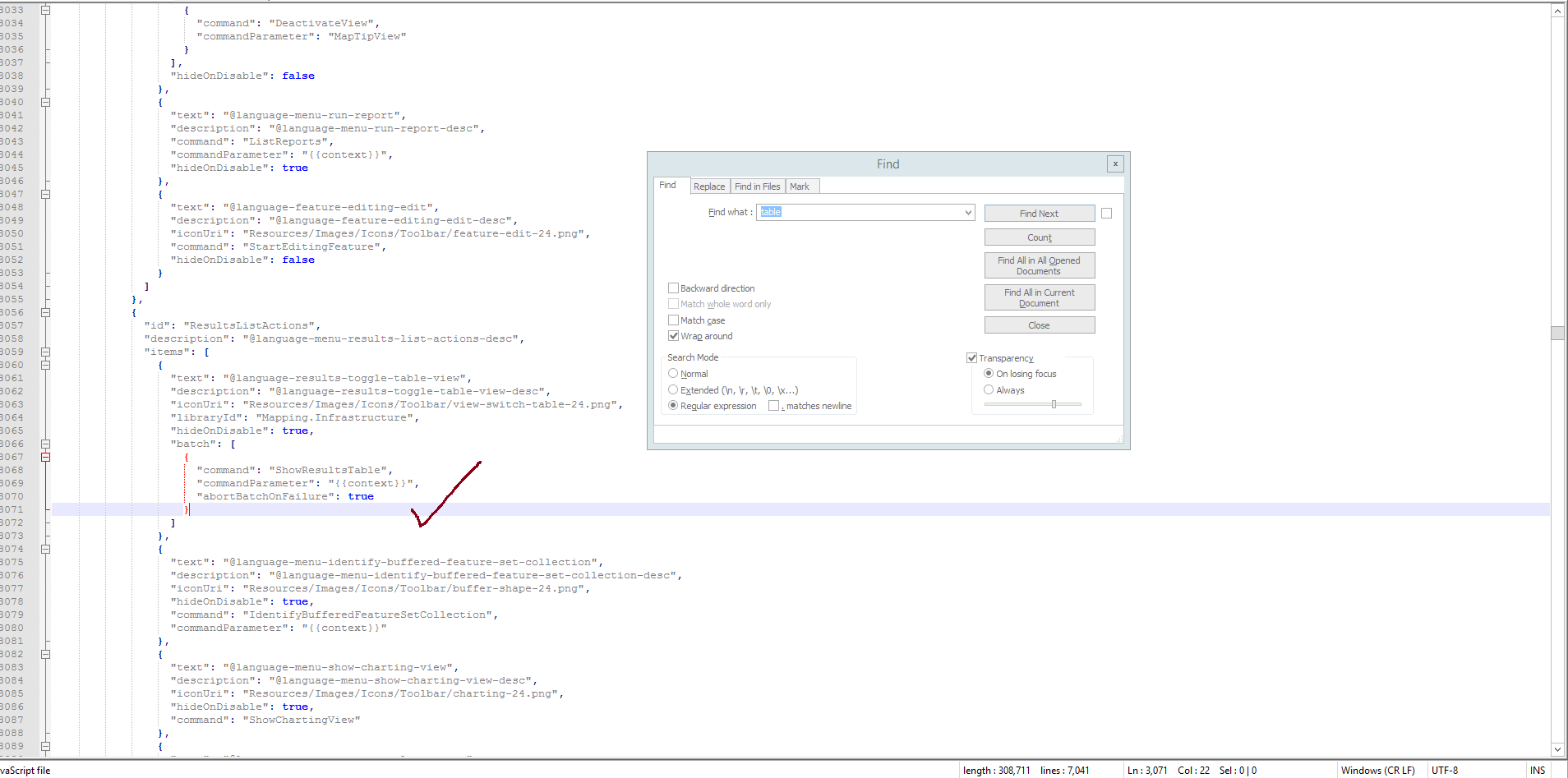Collapse the "items" array fold marker
Screen dimensions: 1568x778
(x=46, y=352)
